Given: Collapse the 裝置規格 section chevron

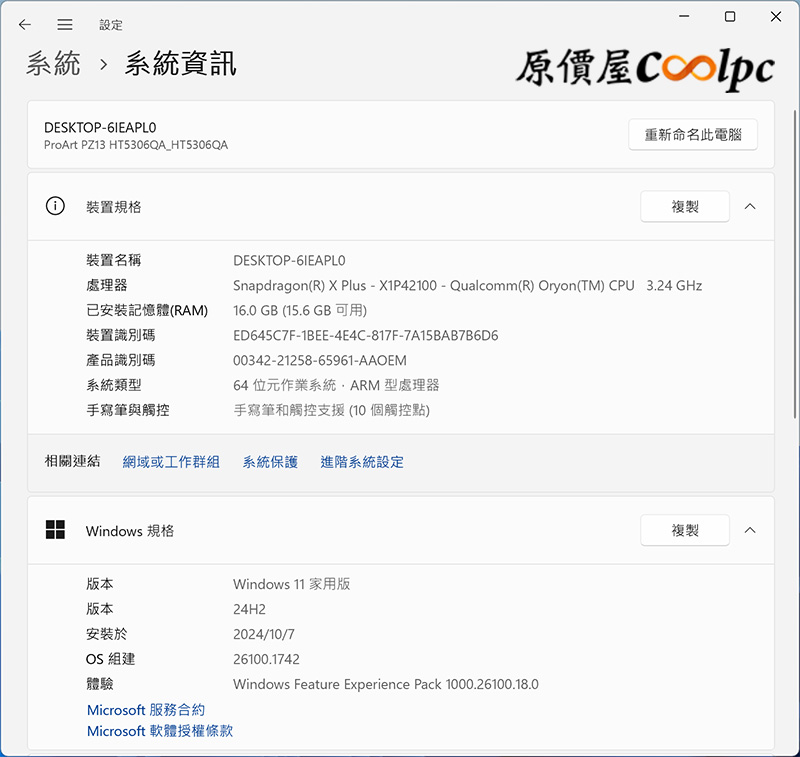Looking at the screenshot, I should pyautogui.click(x=750, y=207).
